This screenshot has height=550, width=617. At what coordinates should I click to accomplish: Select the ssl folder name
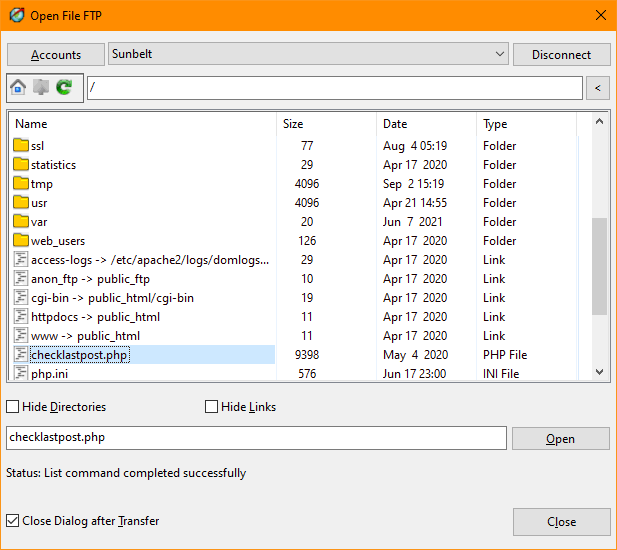[x=37, y=146]
